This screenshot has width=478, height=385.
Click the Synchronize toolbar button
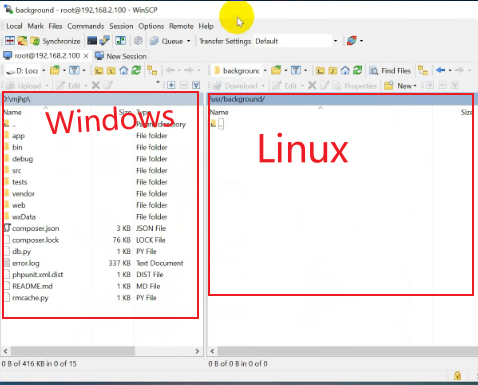56,41
